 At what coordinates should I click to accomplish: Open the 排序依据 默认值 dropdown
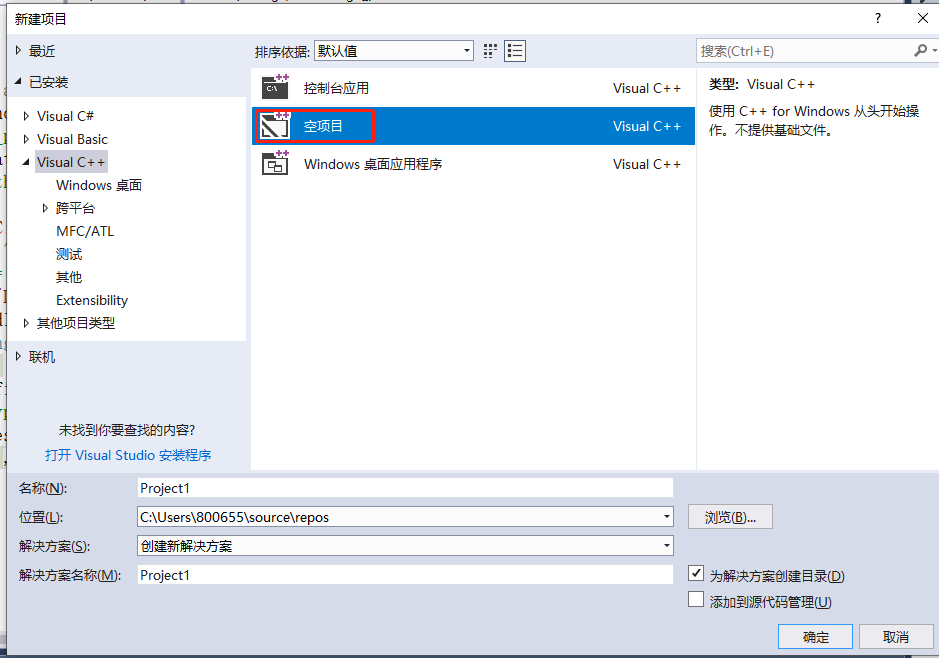[394, 51]
